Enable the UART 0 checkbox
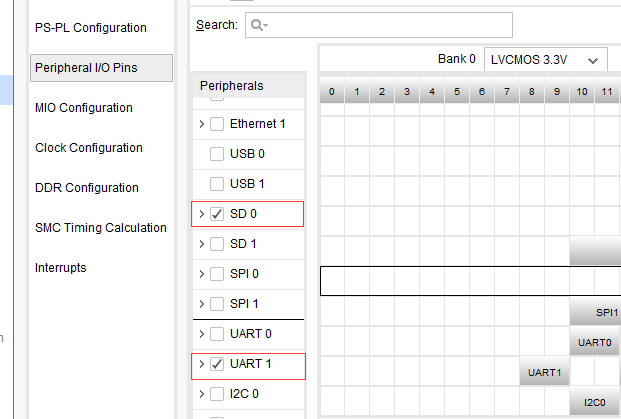The height and width of the screenshot is (419, 621). pyautogui.click(x=217, y=334)
